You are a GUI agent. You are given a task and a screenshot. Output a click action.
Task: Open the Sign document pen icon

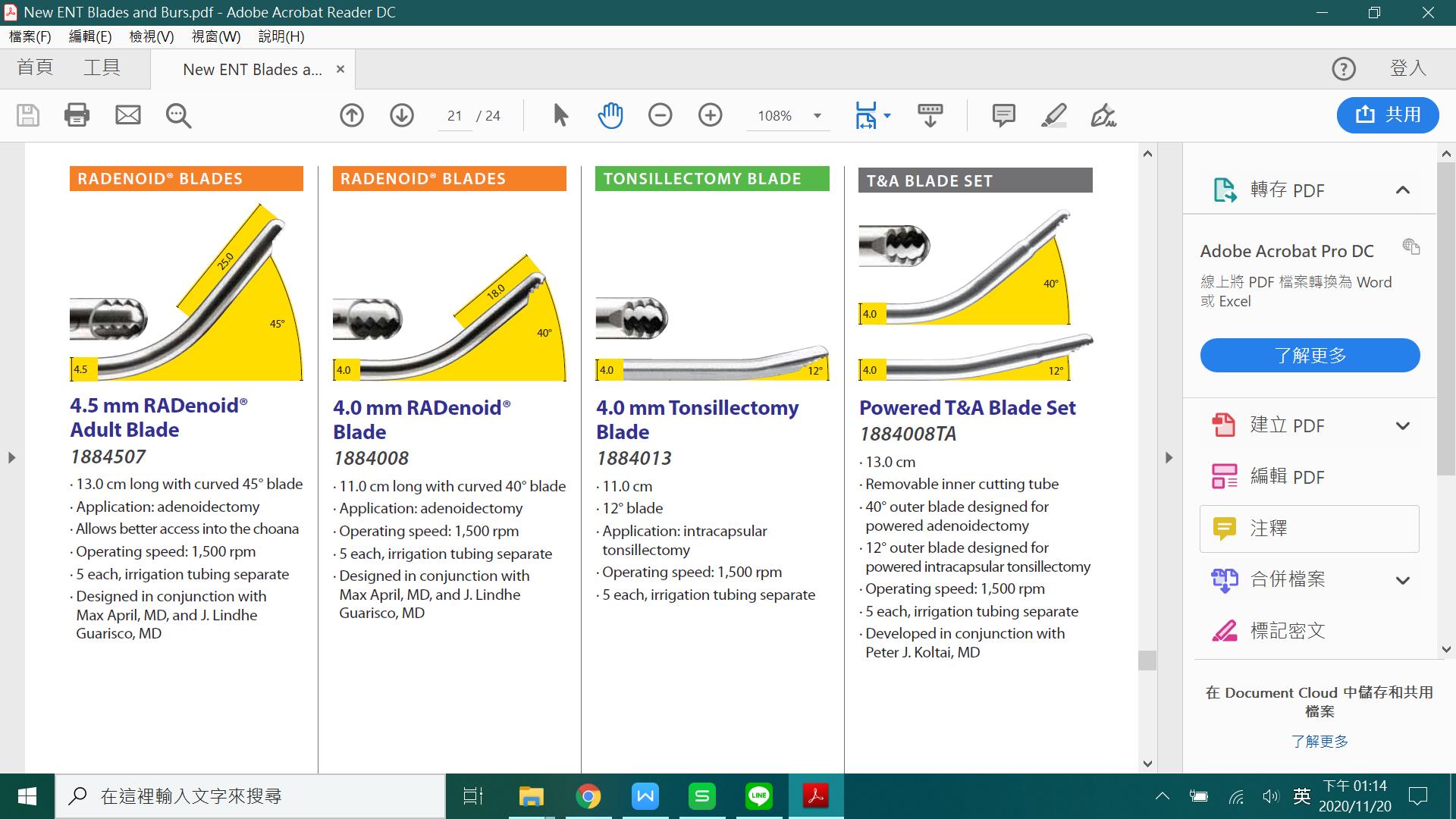1103,115
